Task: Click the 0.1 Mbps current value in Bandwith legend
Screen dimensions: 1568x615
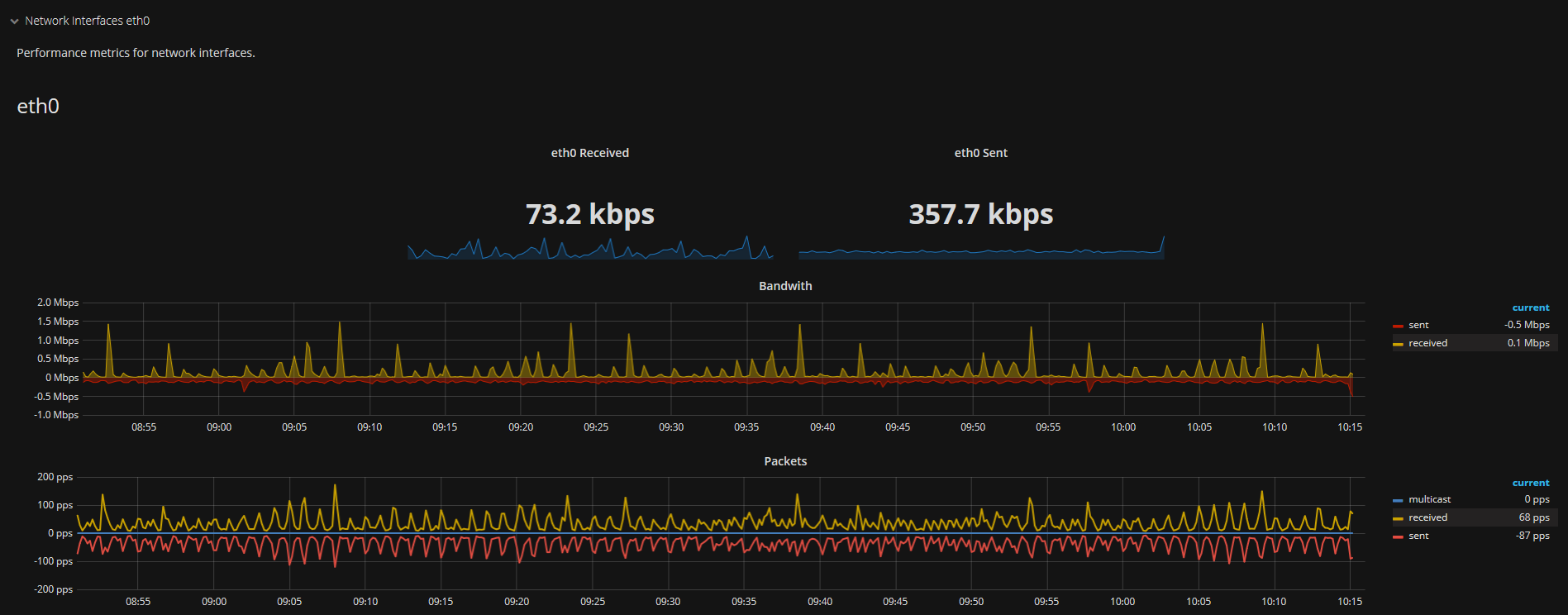Action: tap(1528, 343)
